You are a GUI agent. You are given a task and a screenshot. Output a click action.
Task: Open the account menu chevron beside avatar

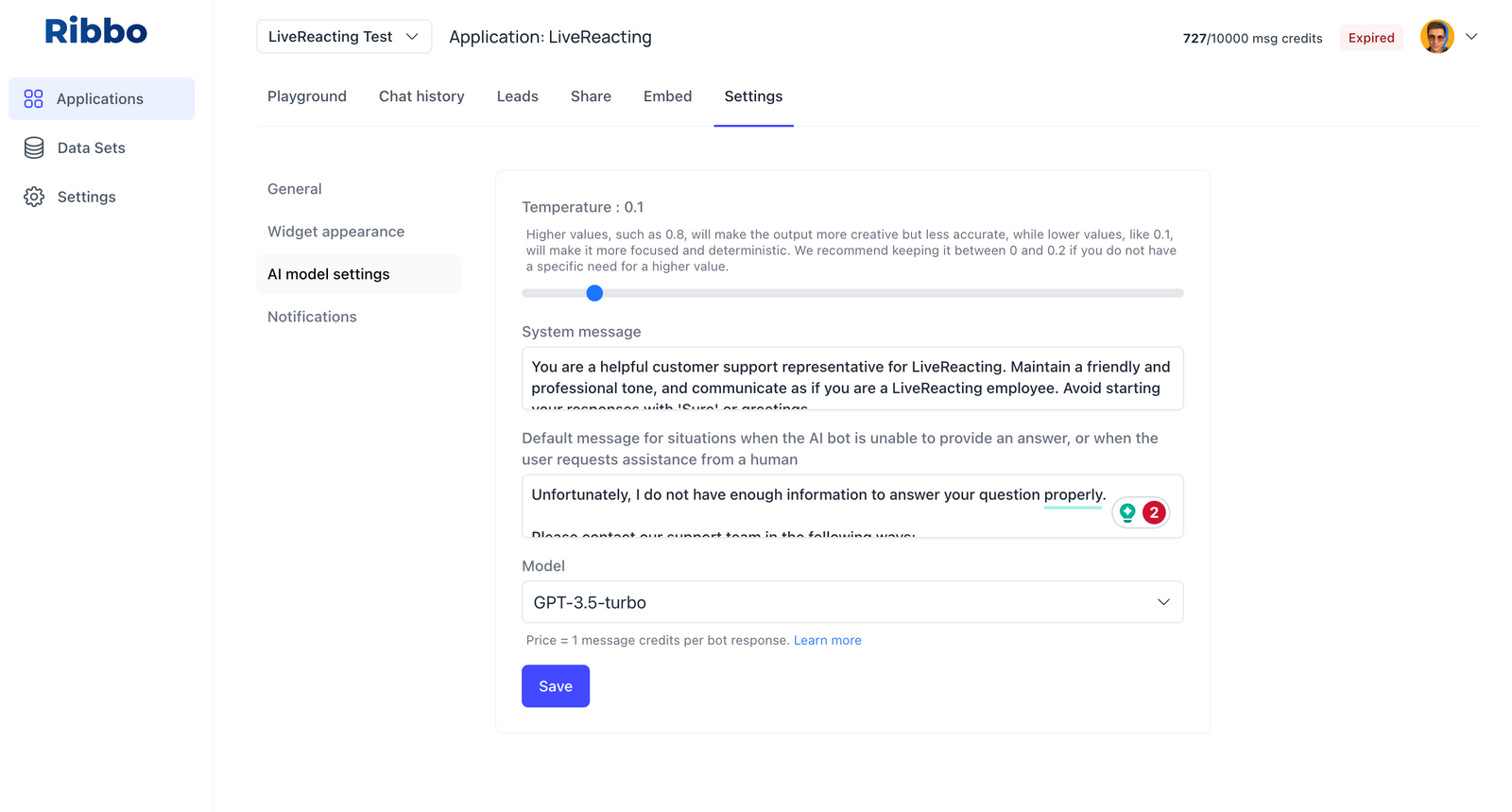1471,37
